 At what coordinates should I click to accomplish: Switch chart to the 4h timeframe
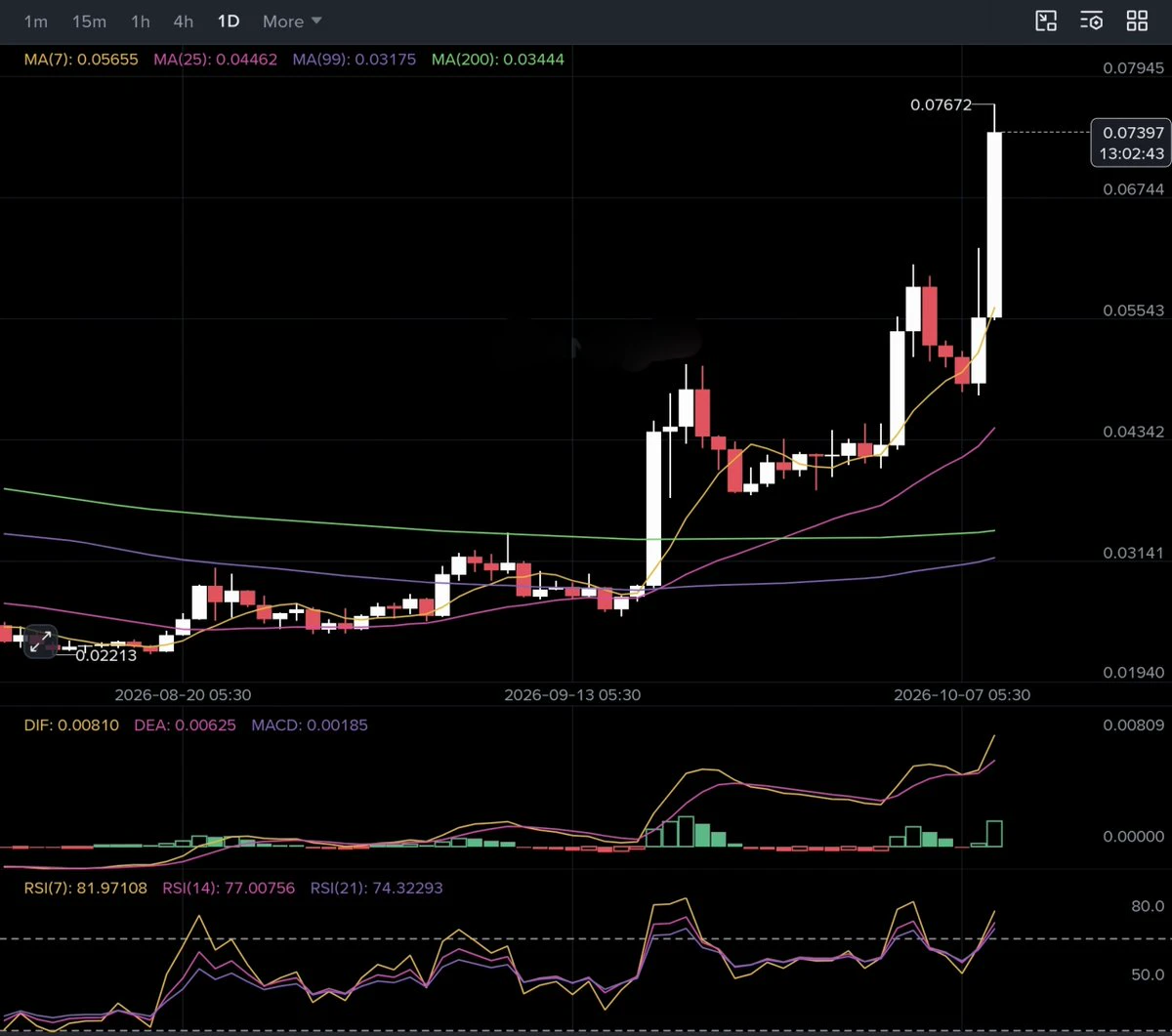coord(184,21)
